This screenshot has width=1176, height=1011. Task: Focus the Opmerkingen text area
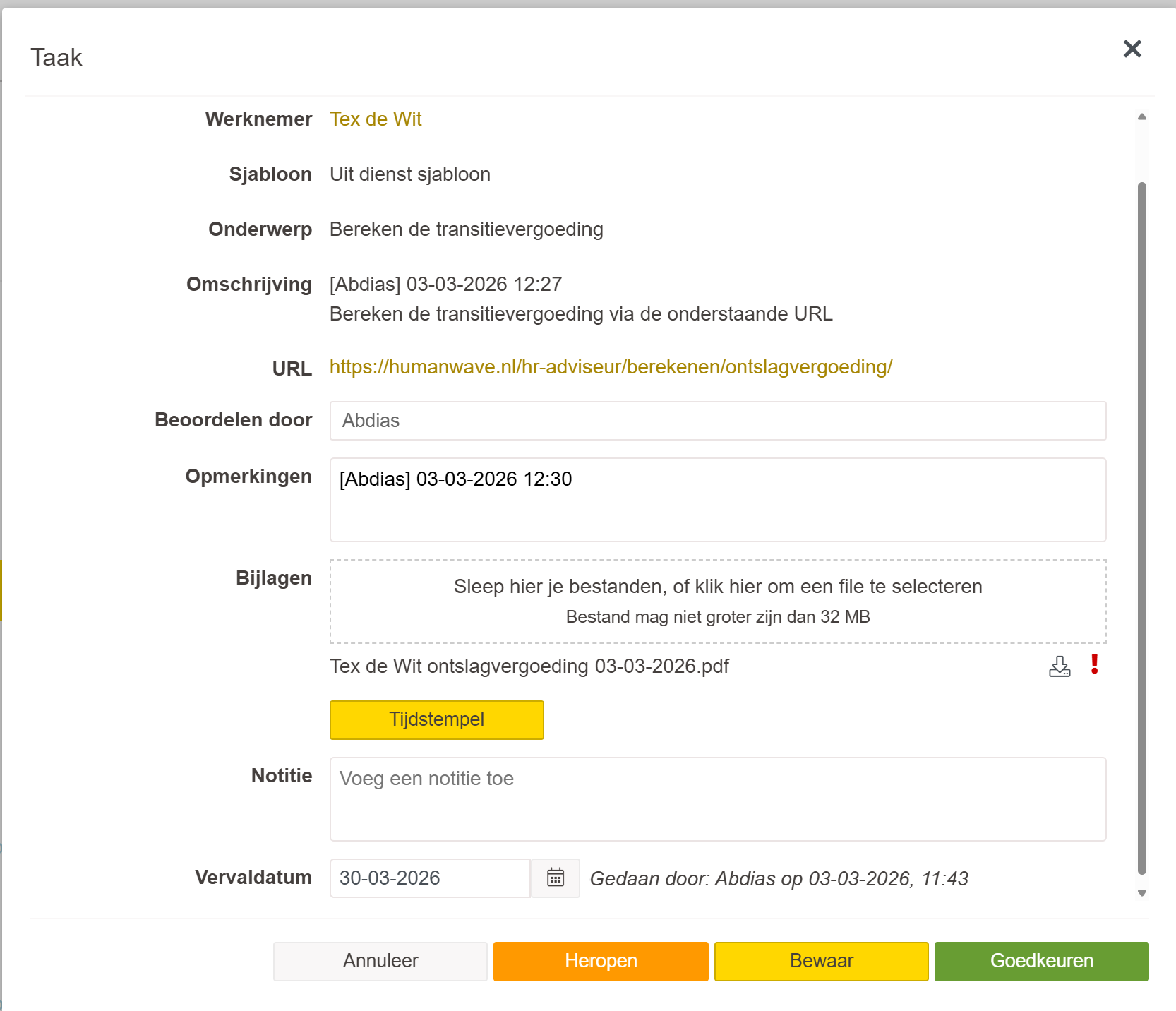(x=717, y=500)
